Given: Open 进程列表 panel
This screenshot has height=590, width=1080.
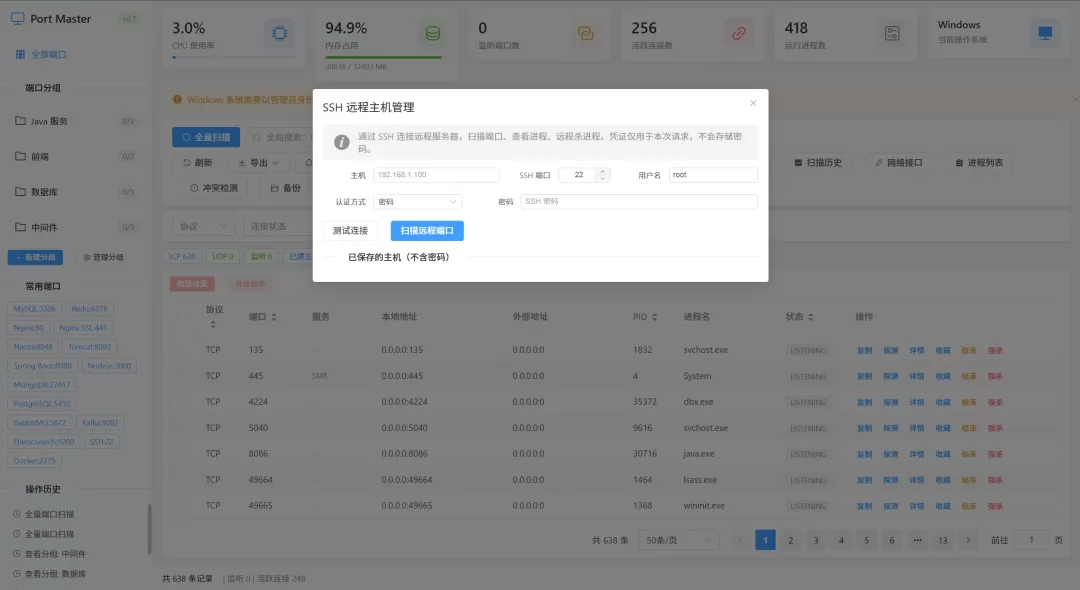Looking at the screenshot, I should [x=979, y=163].
